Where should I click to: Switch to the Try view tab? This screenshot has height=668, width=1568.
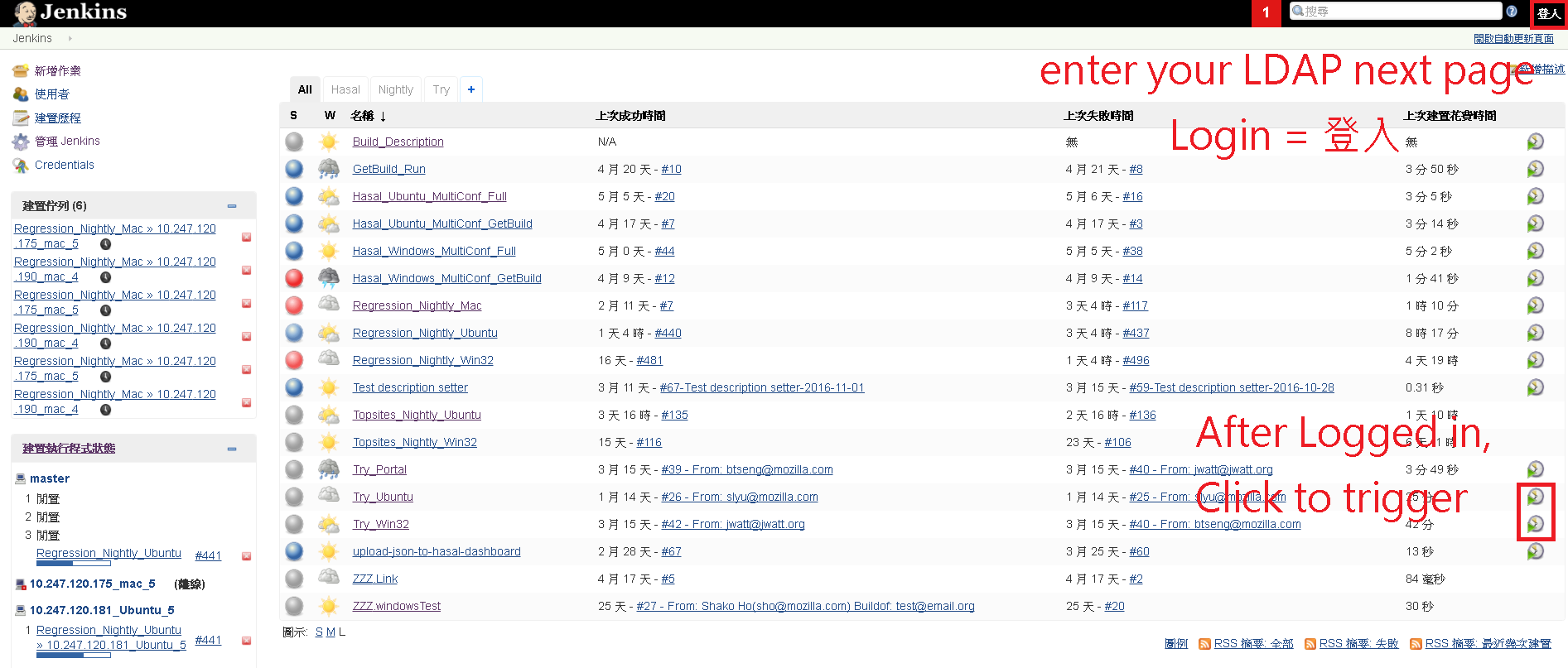pos(441,89)
